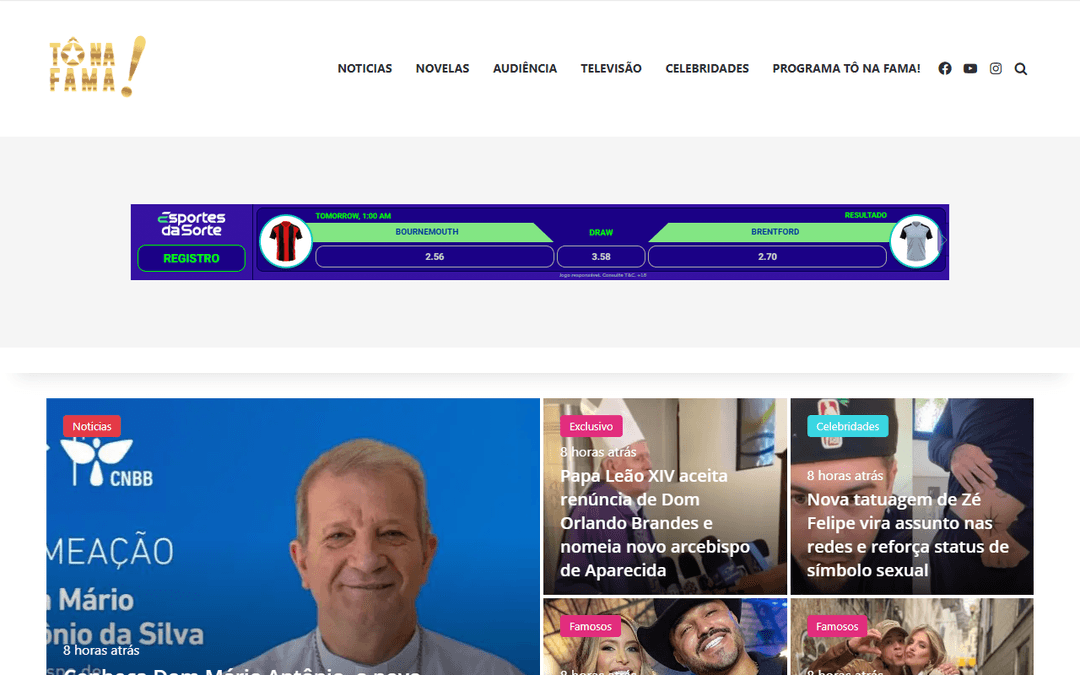Click the Bournemouth red-black jersey icon
The height and width of the screenshot is (675, 1080).
pos(286,241)
